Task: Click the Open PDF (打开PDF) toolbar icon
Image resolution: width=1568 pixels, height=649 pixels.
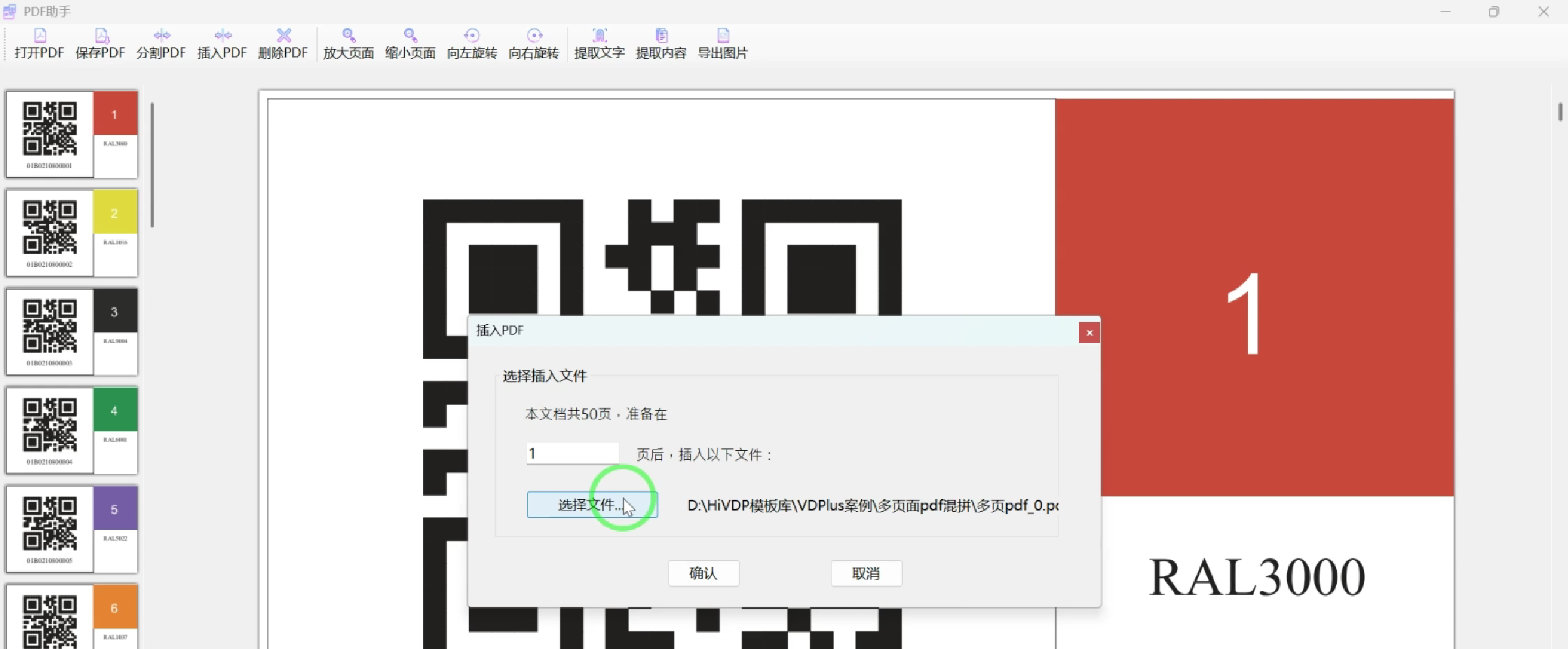Action: tap(39, 43)
